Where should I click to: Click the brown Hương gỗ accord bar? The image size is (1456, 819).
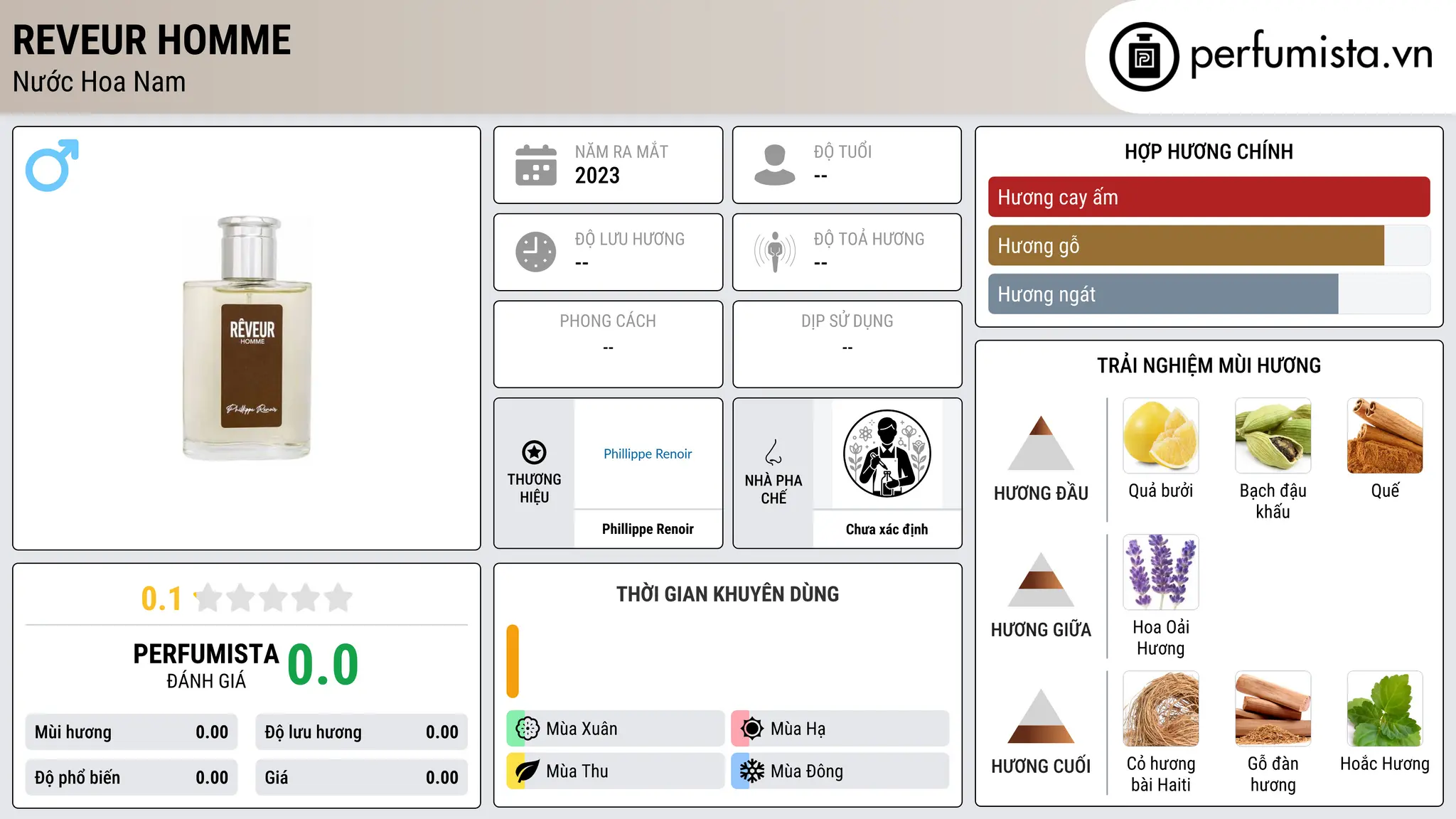(1186, 245)
